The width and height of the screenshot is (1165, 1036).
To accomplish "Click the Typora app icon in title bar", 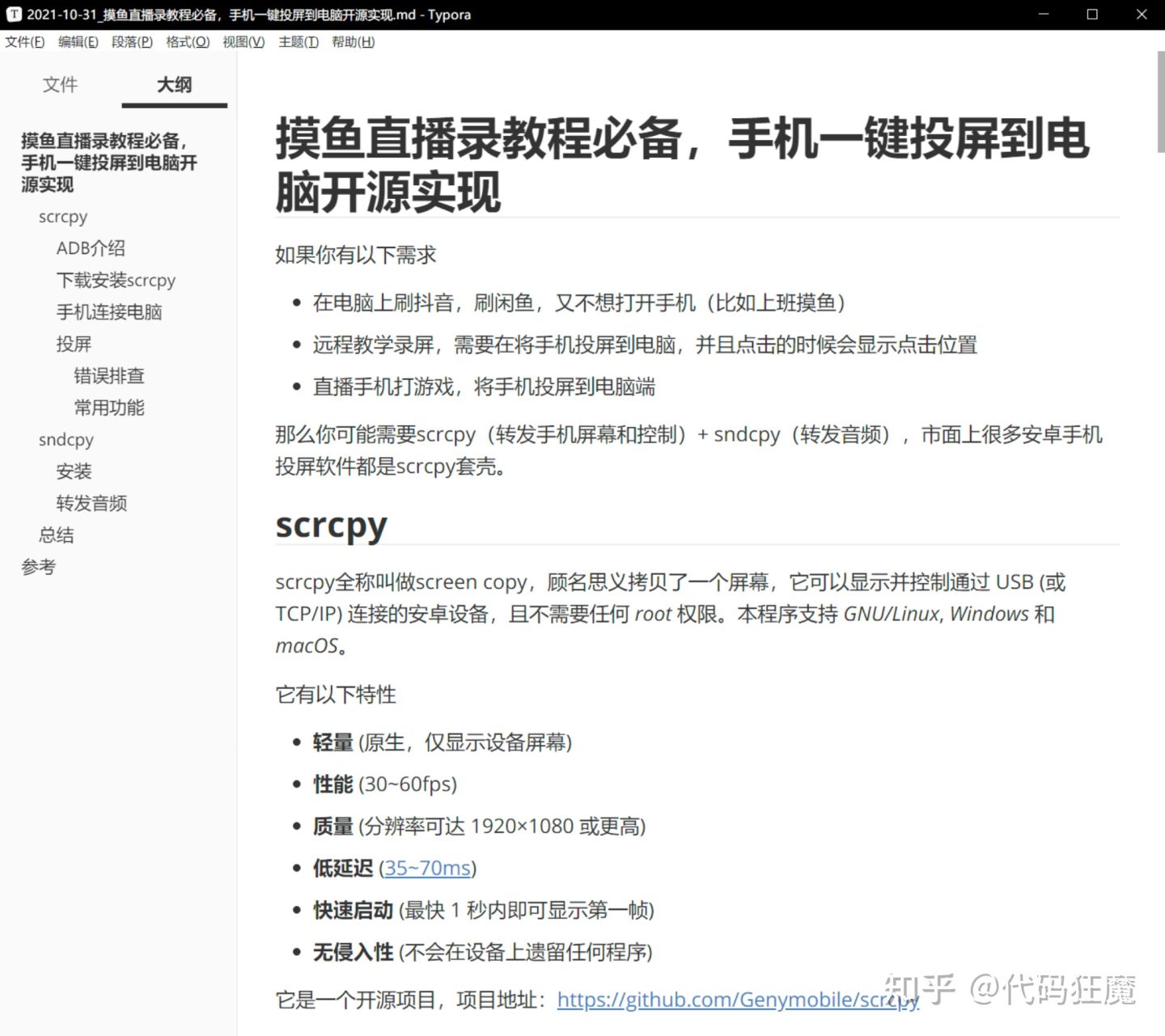I will pos(14,15).
